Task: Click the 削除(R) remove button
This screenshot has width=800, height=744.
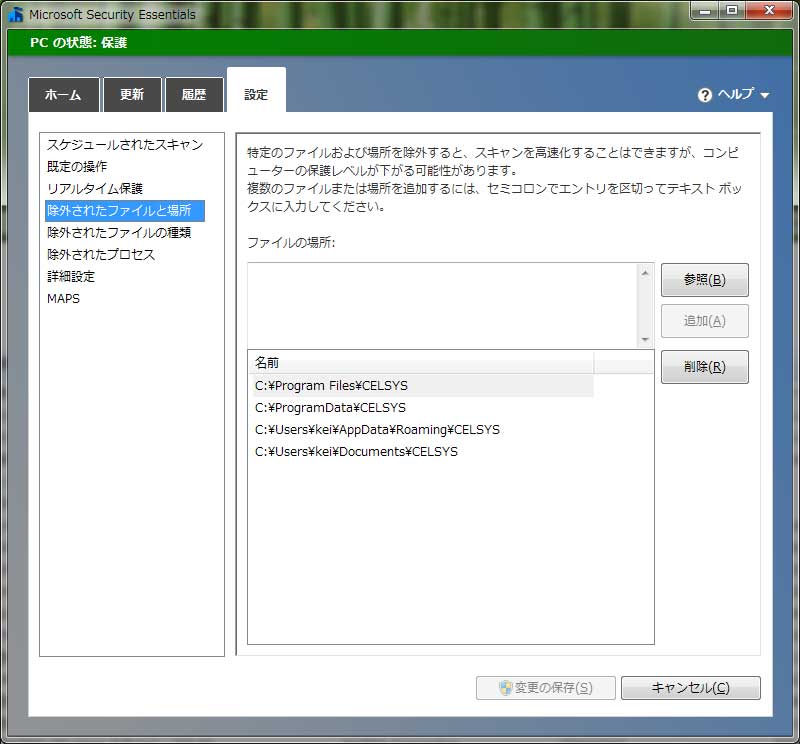Action: [705, 367]
